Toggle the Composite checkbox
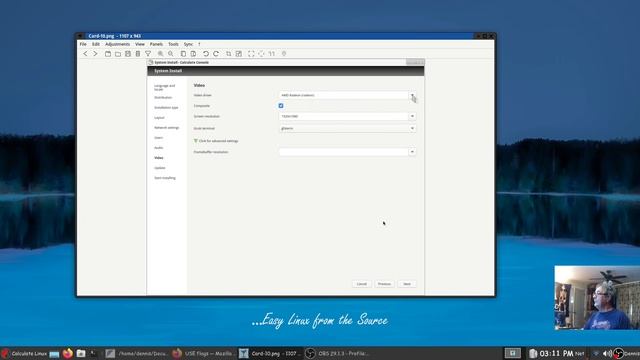This screenshot has height=360, width=640. [x=281, y=106]
